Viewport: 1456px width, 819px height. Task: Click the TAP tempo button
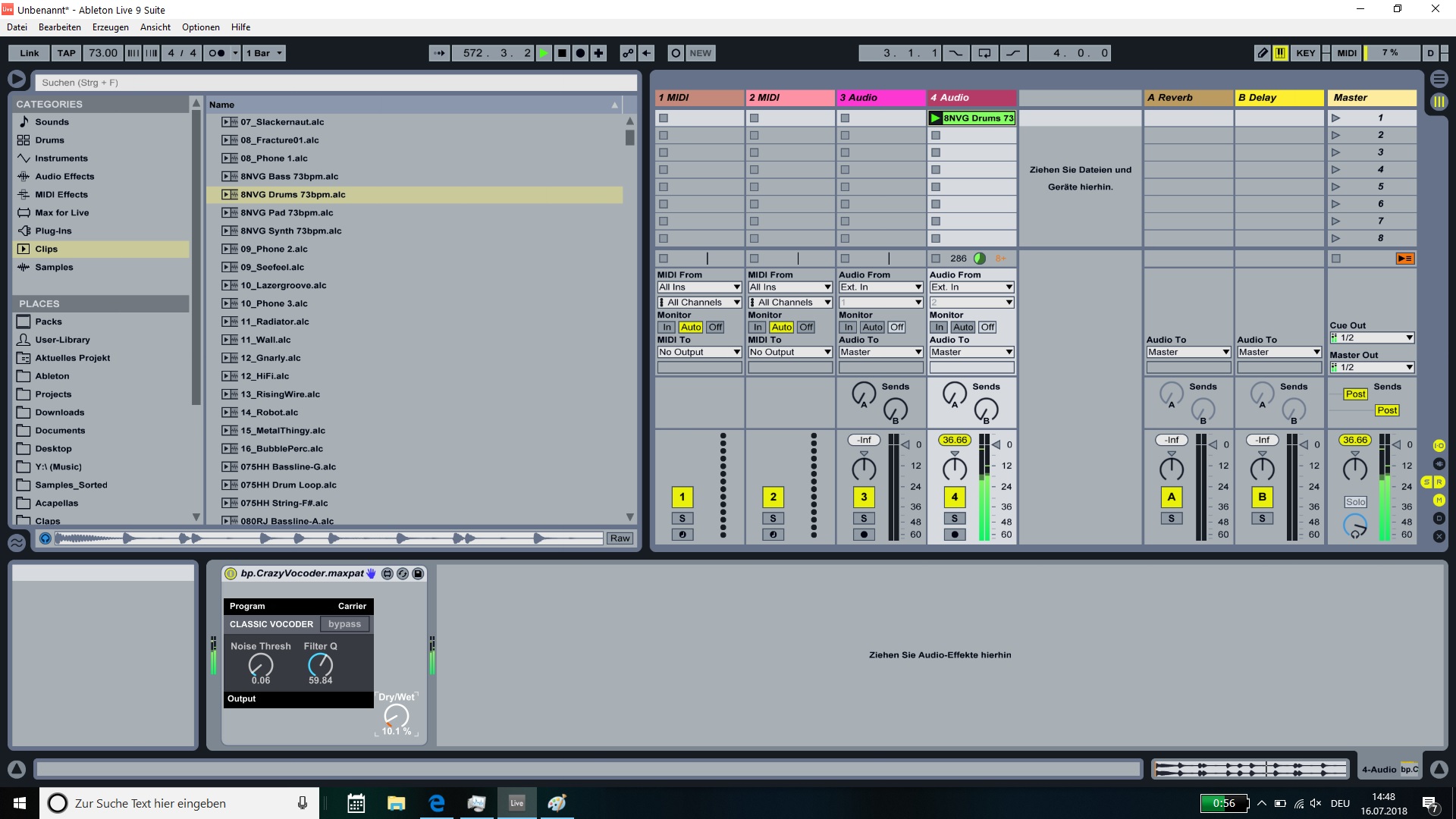[66, 53]
